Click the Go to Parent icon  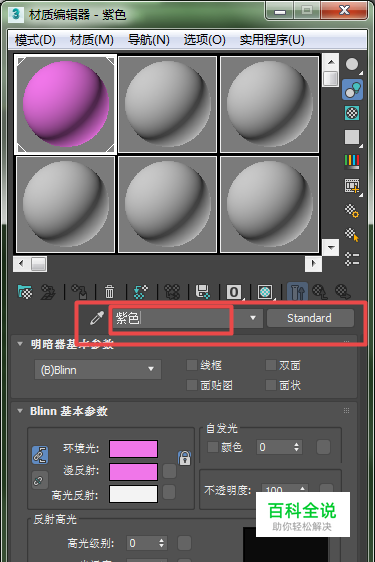pos(319,292)
